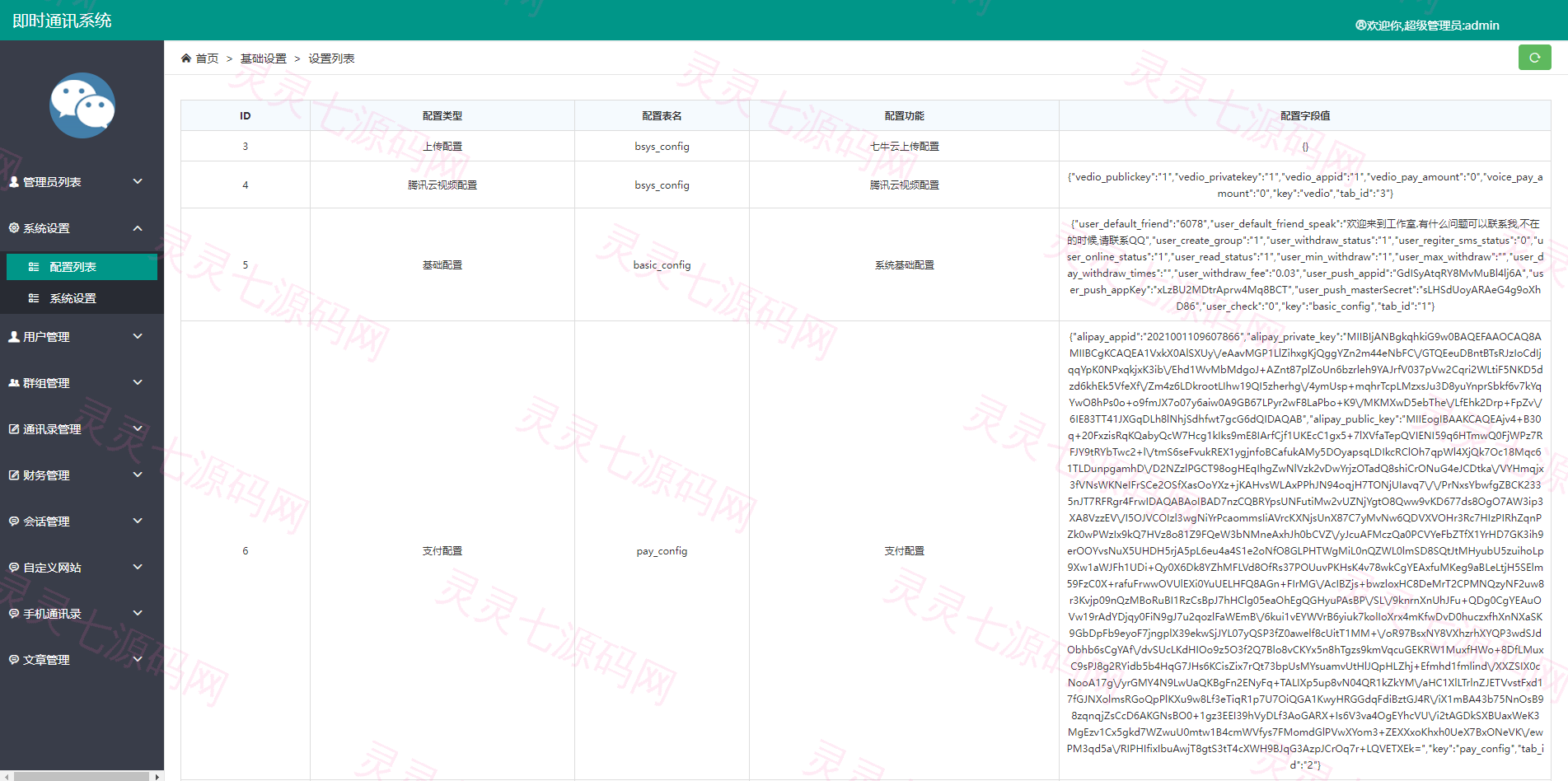Viewport: 1568px width, 781px height.
Task: Open the 系统设置 submenu item
Action: 82,298
